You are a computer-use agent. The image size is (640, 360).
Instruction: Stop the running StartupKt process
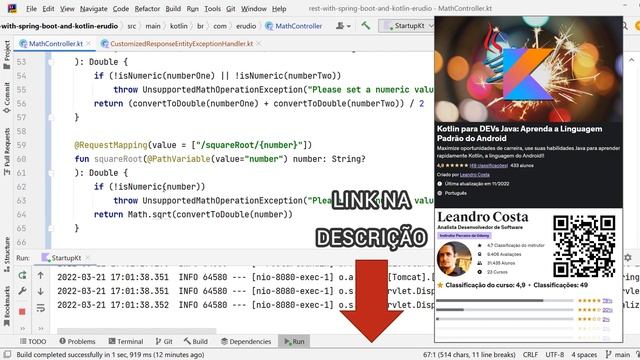(22, 311)
